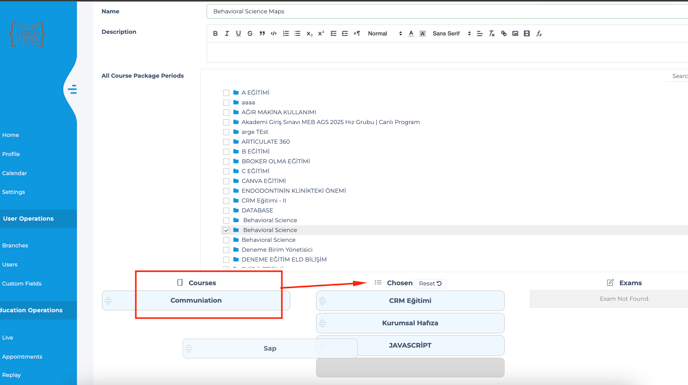Click the drag handle on CRM Eğitimi

pos(322,301)
